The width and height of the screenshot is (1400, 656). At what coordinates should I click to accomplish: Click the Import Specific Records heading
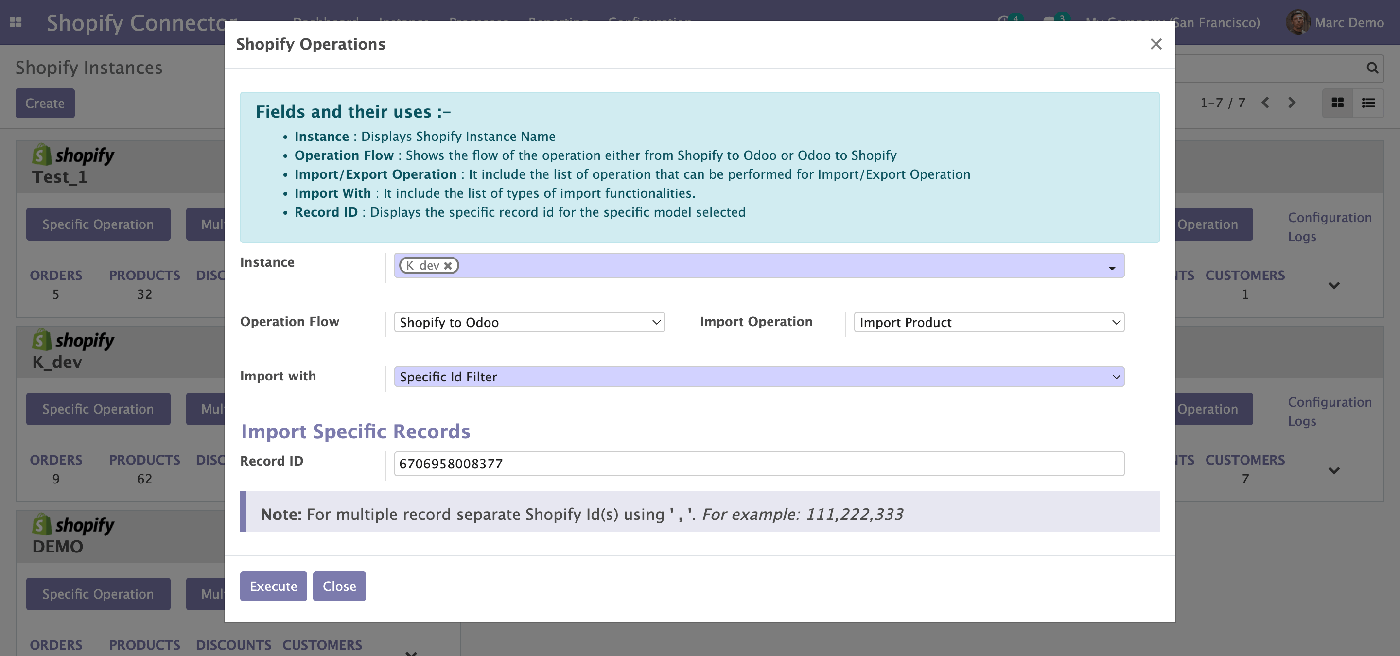(356, 431)
